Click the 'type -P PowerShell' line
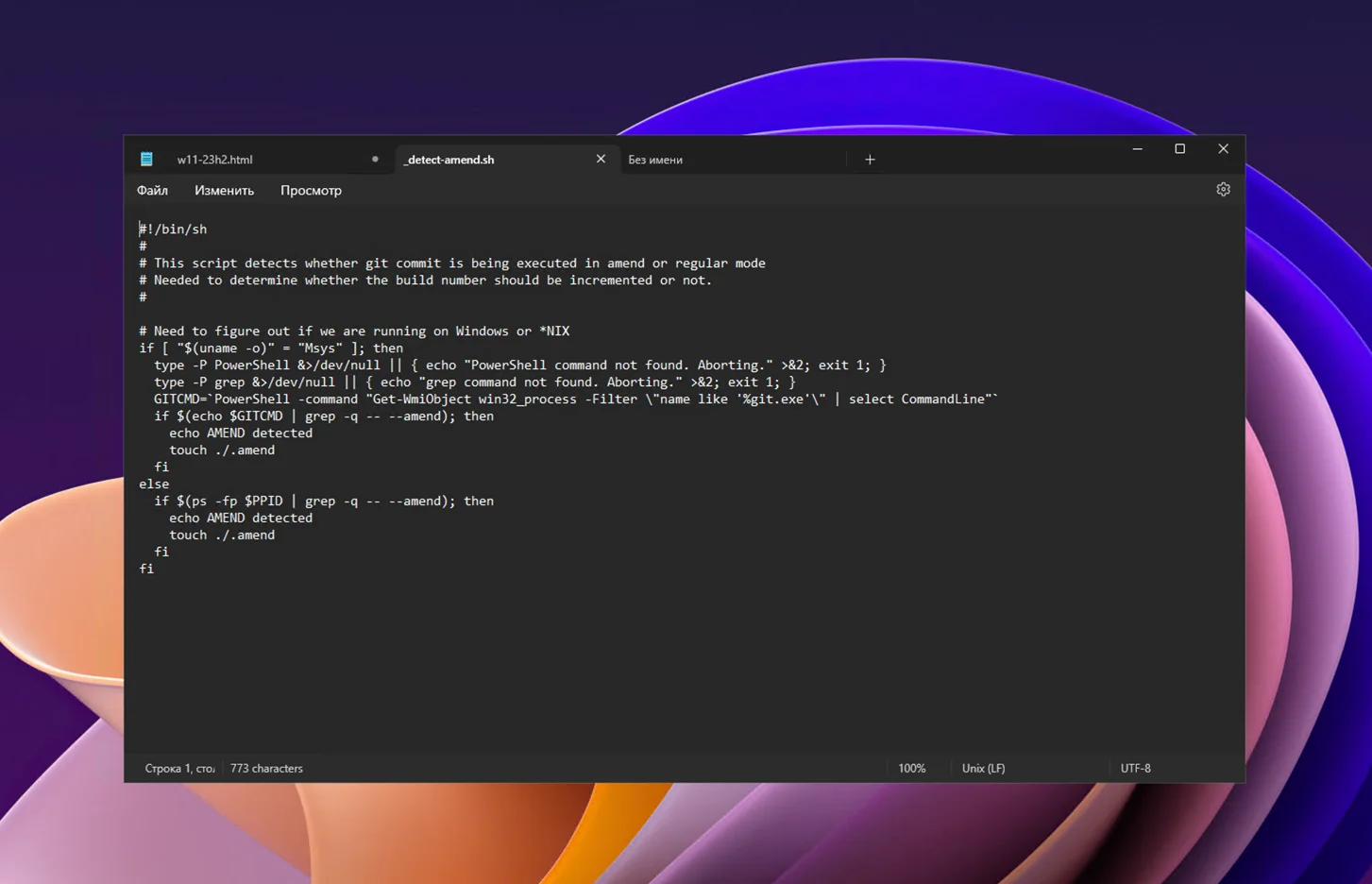The height and width of the screenshot is (884, 1372). [x=520, y=365]
